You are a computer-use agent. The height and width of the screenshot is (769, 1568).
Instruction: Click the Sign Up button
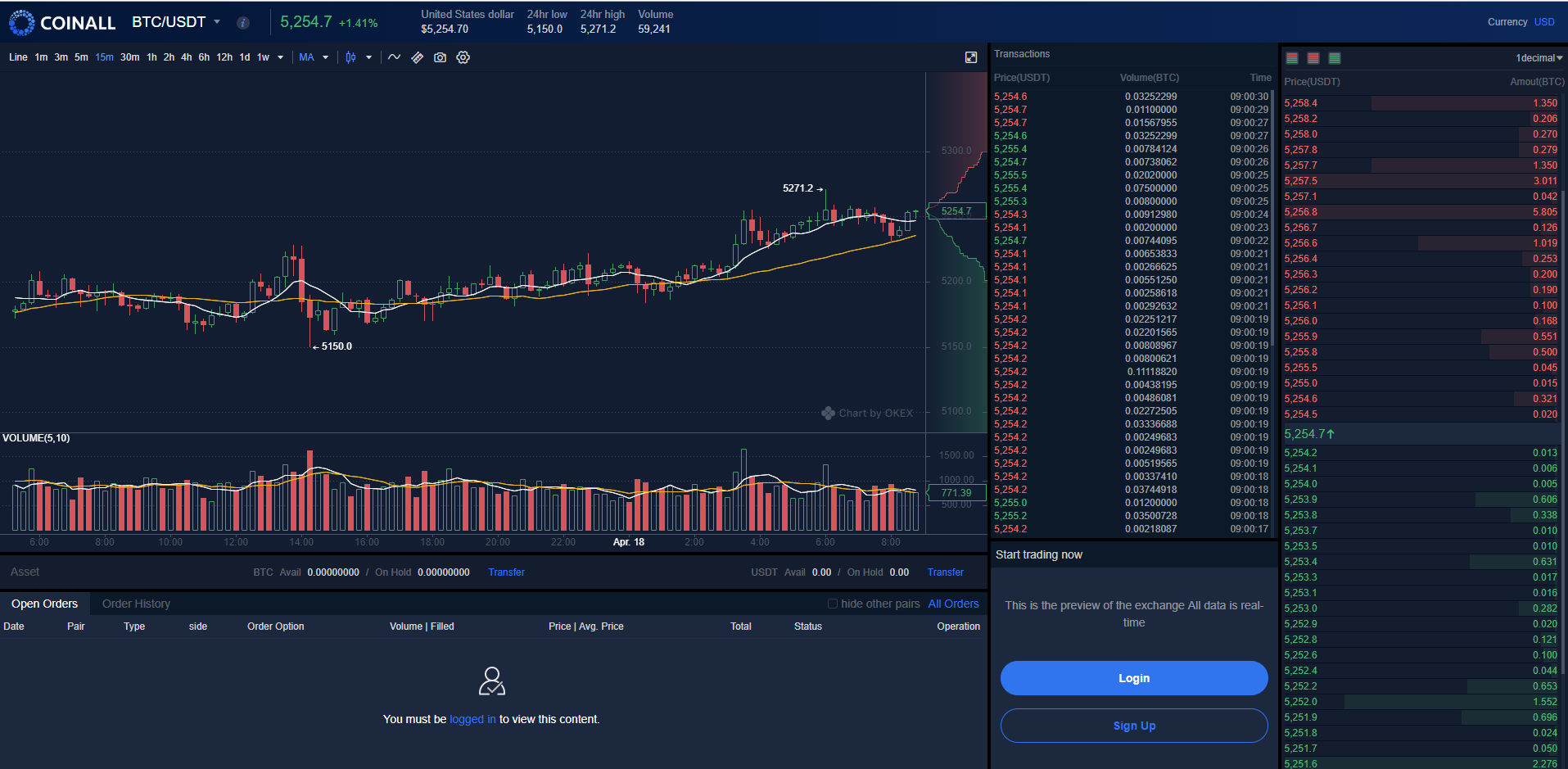click(1134, 726)
